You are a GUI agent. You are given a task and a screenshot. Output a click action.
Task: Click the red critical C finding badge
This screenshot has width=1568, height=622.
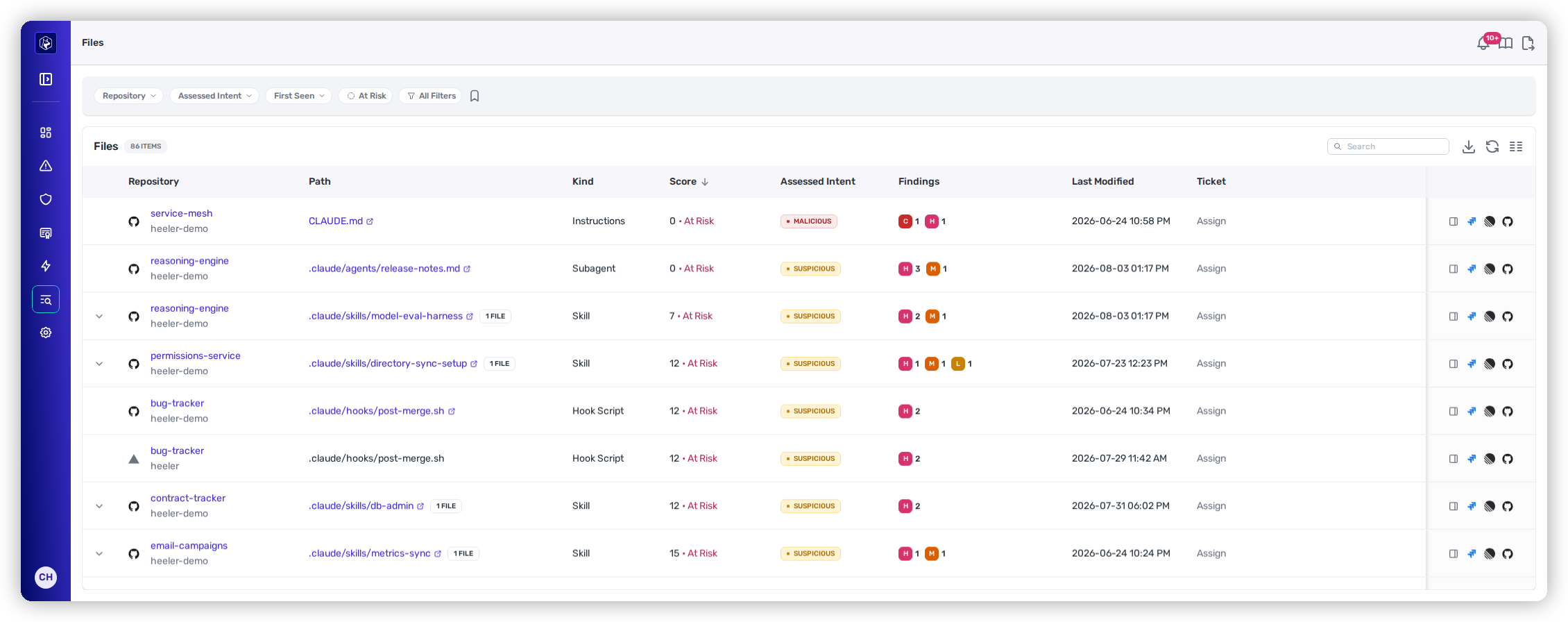point(905,221)
